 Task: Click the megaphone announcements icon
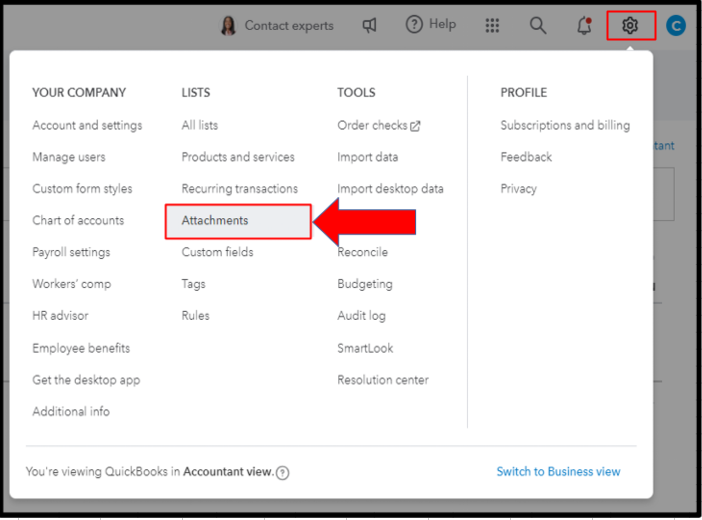(370, 25)
